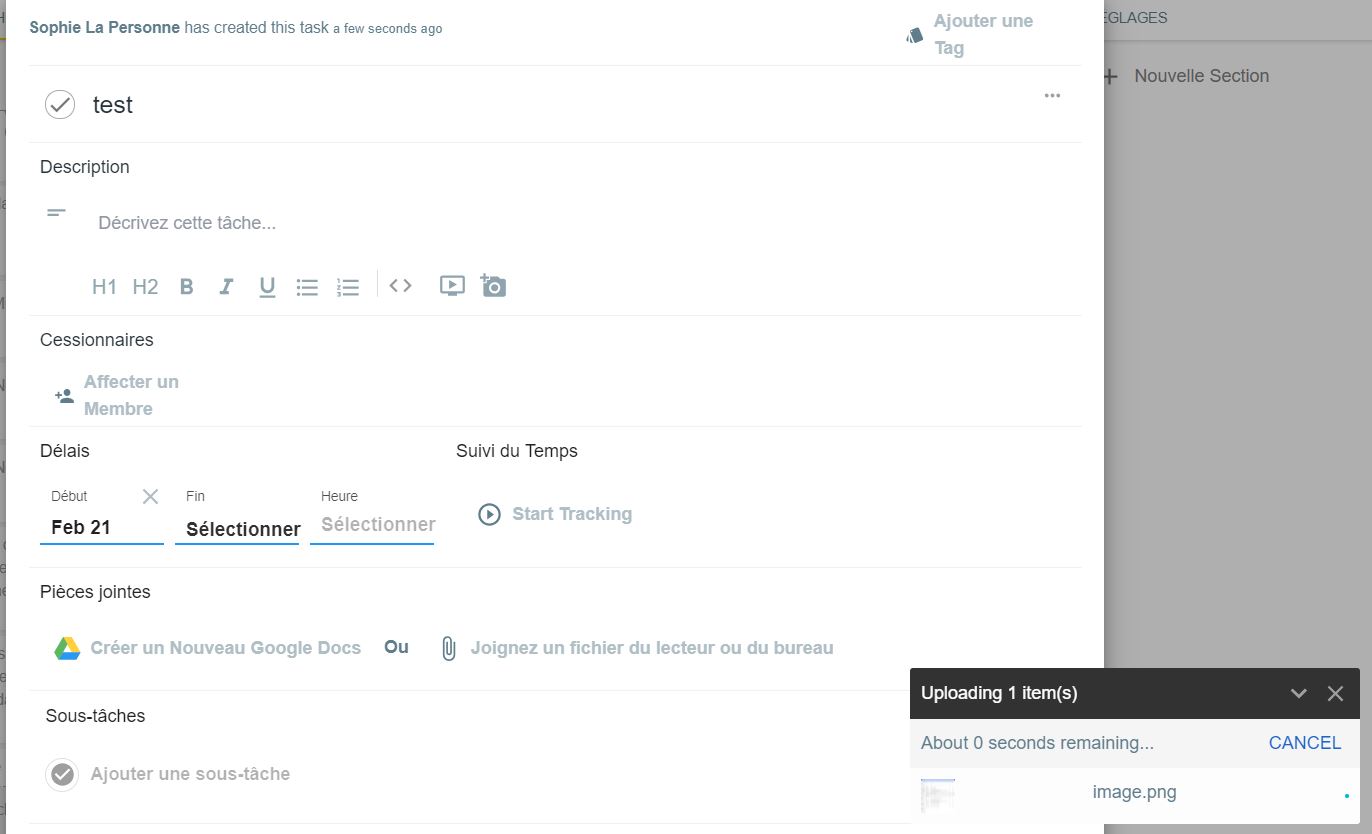The width and height of the screenshot is (1372, 834).
Task: Apply H1 heading formatting
Action: click(x=104, y=287)
